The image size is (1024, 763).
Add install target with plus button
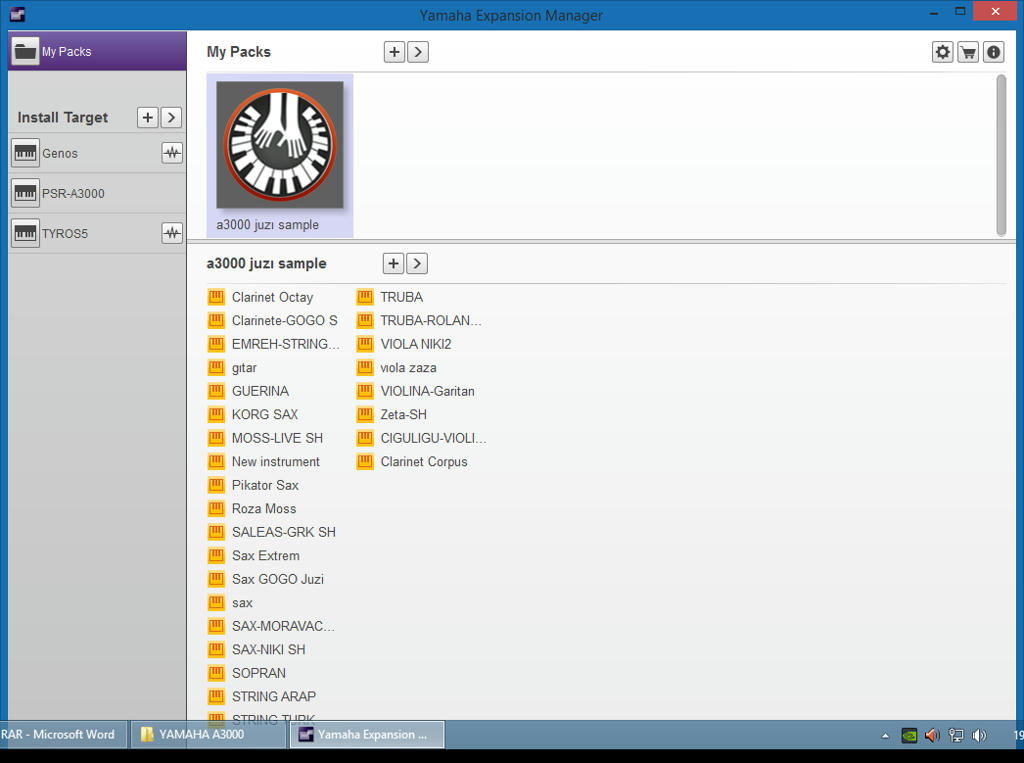coord(148,118)
